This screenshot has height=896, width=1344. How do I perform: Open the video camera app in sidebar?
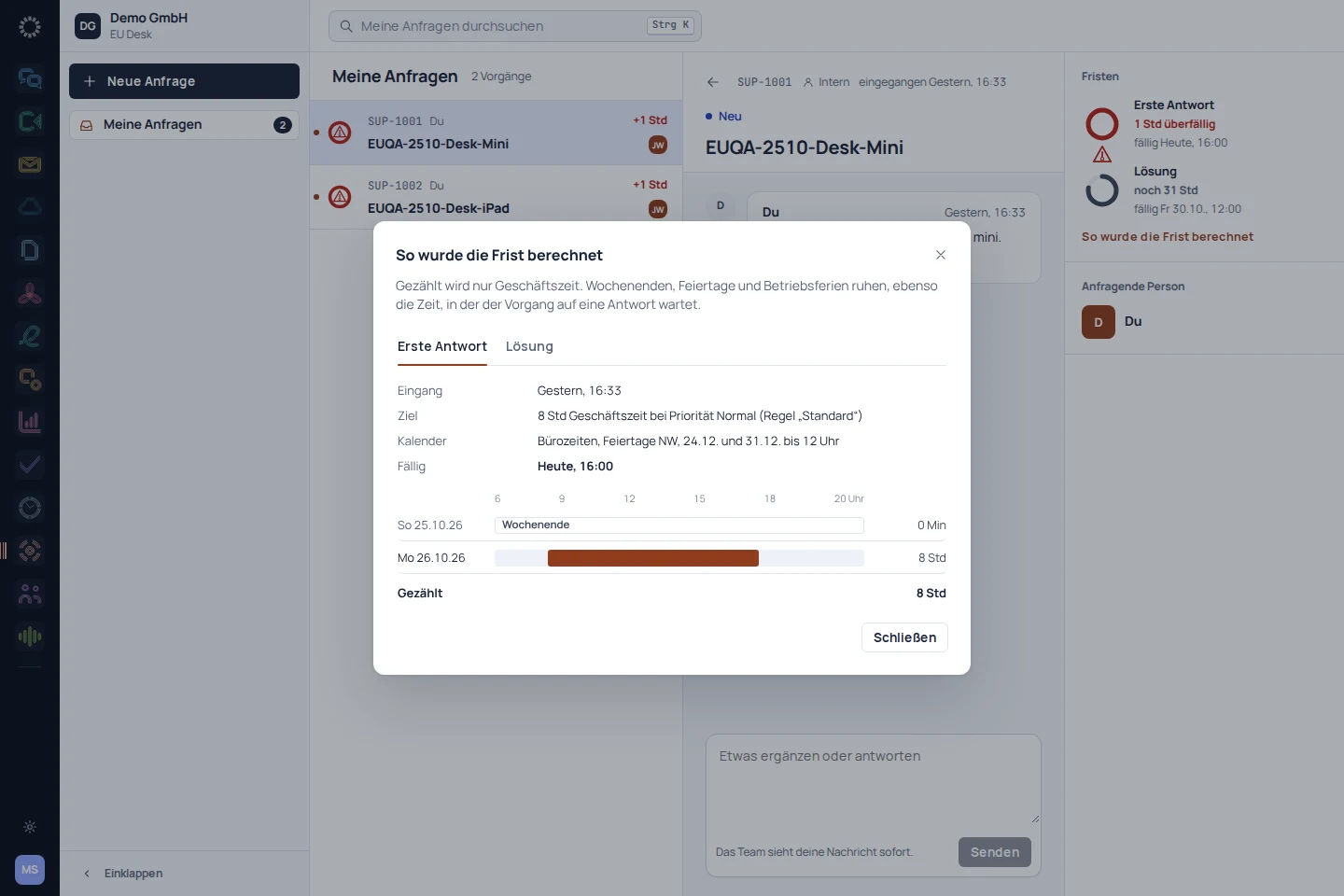30,121
